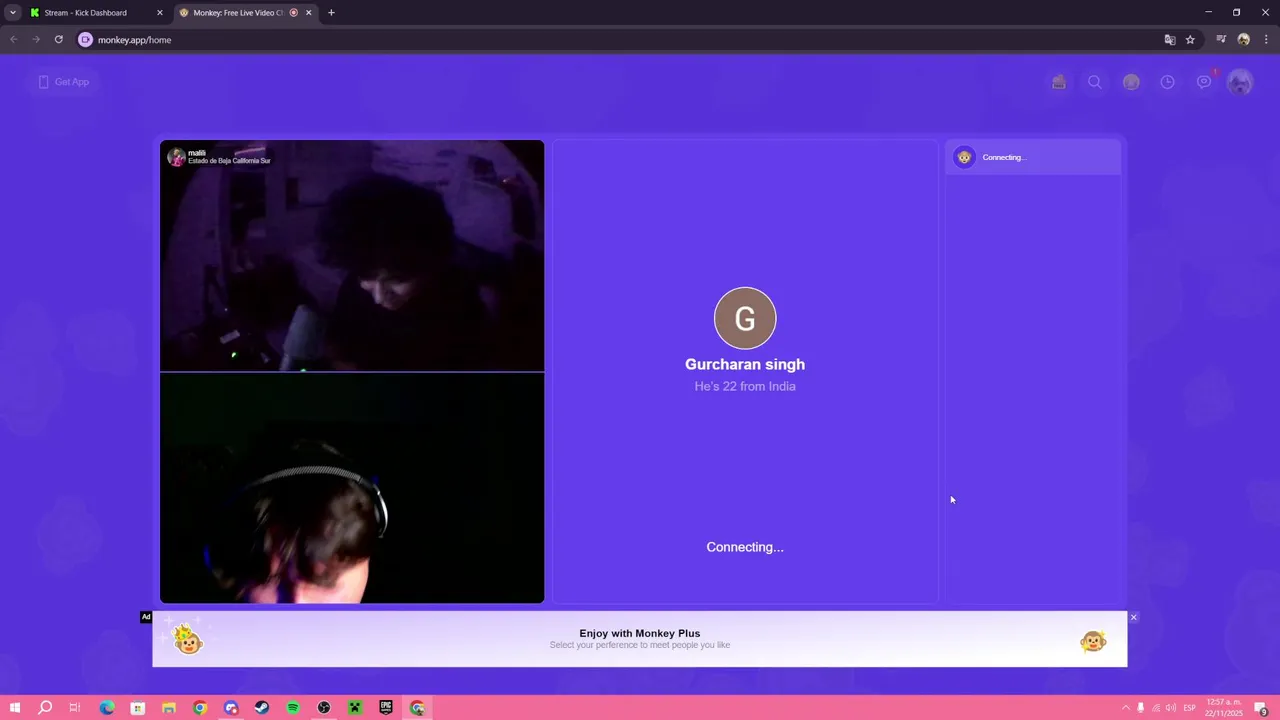Open Microsoft Store from taskbar
Image resolution: width=1280 pixels, height=720 pixels.
(138, 708)
